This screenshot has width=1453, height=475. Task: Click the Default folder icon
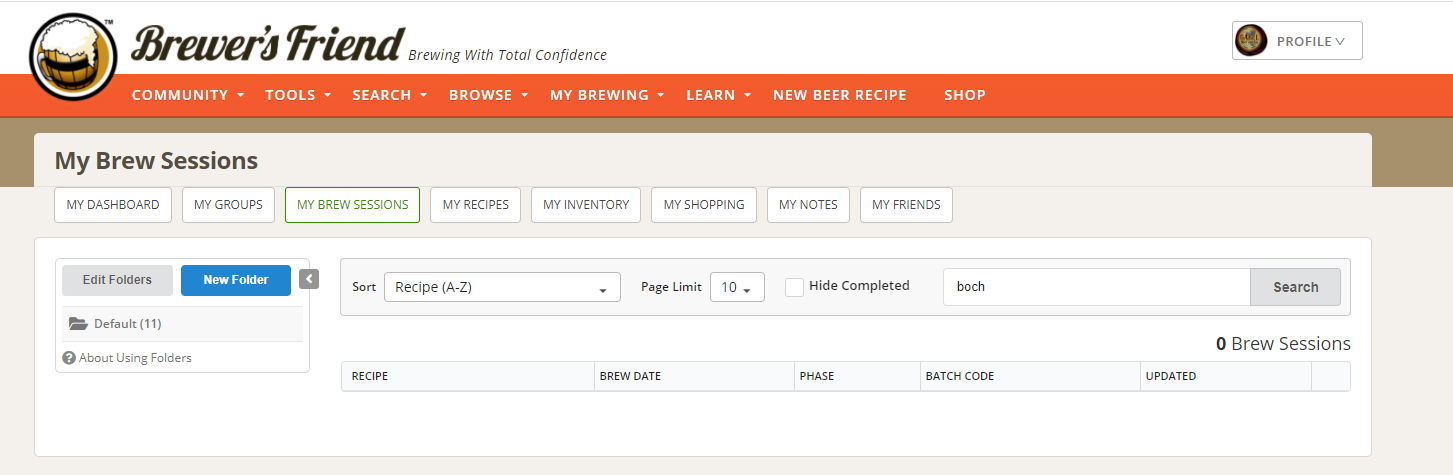point(78,324)
